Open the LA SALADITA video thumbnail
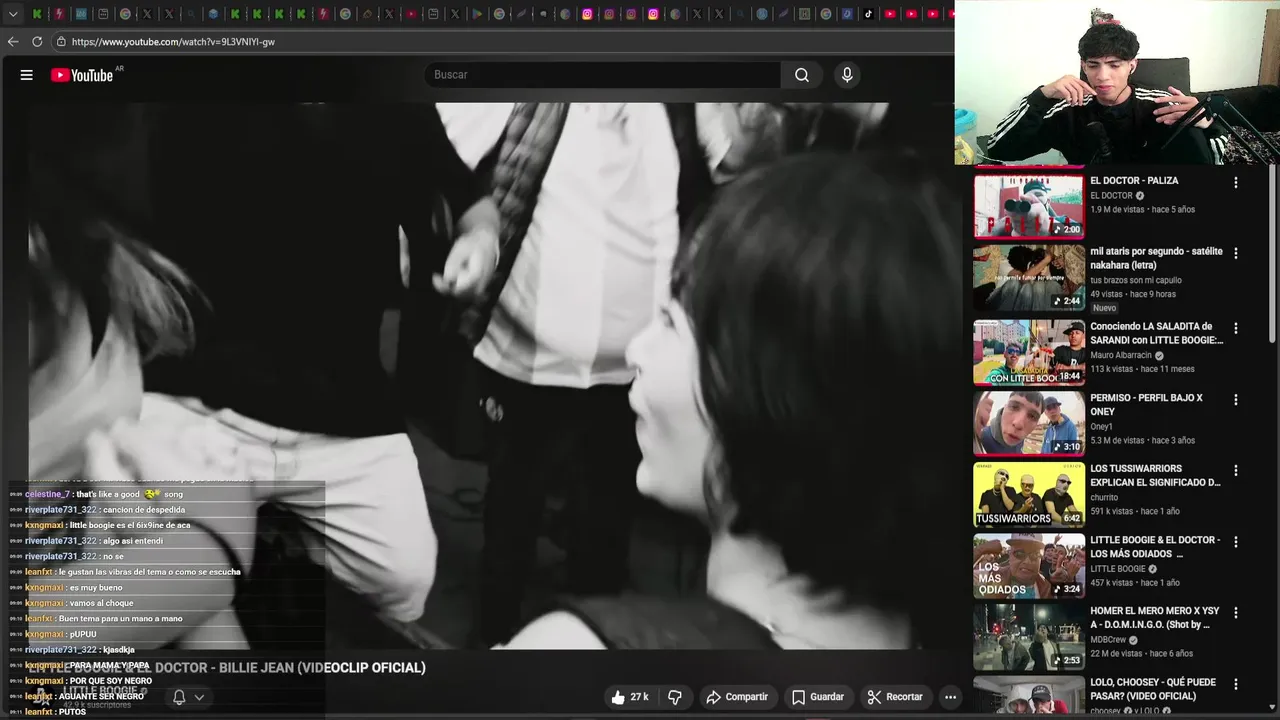Viewport: 1280px width, 720px height. coord(1029,352)
